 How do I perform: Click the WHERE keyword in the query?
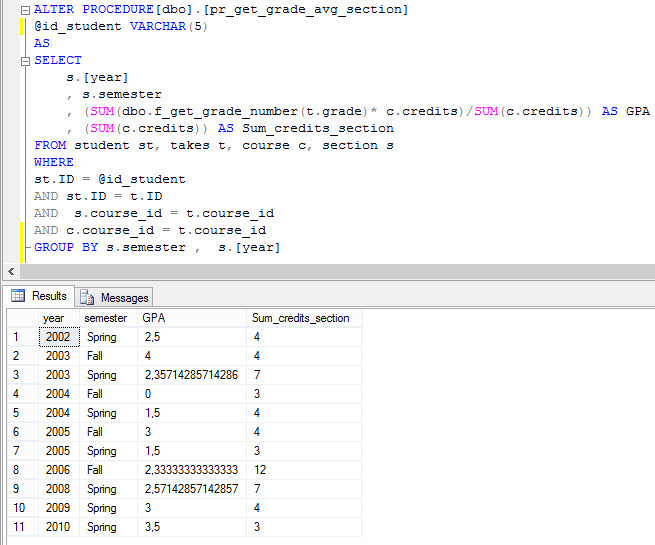[x=54, y=162]
